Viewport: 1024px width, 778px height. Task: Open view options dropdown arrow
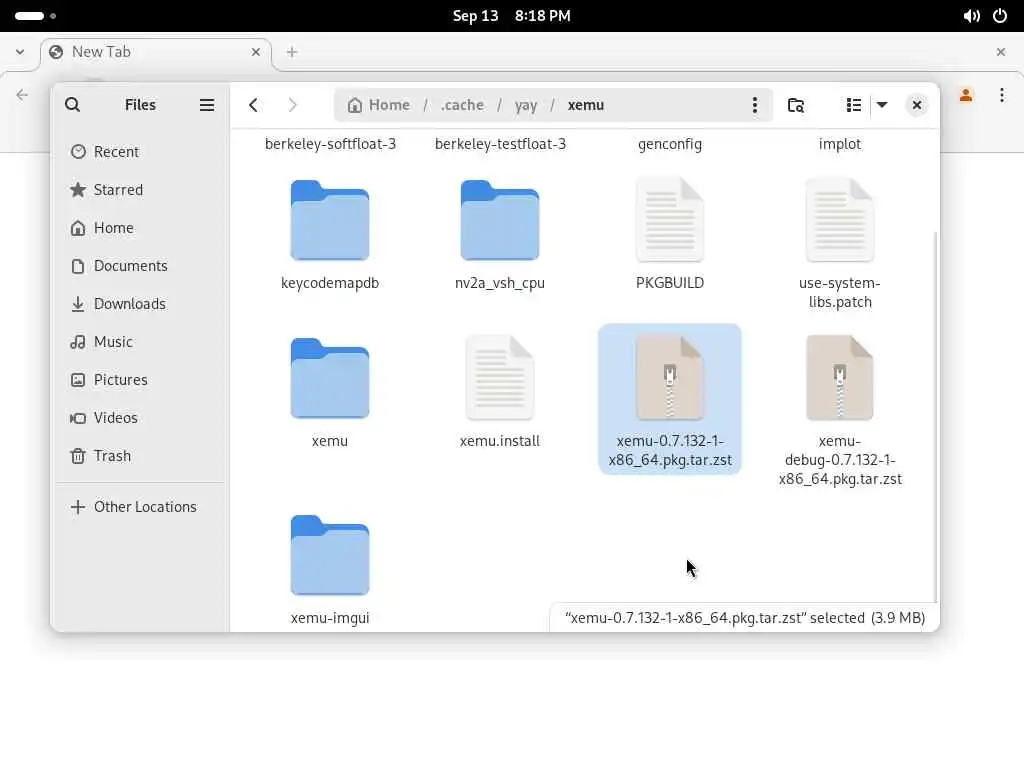(x=882, y=105)
